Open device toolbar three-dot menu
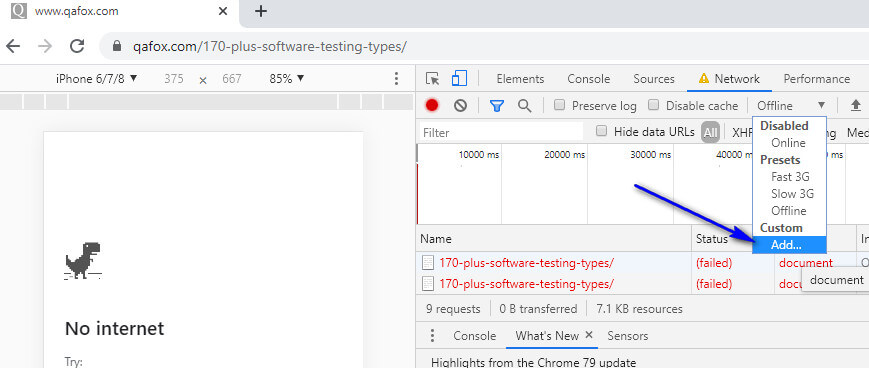The image size is (869, 368). [396, 79]
